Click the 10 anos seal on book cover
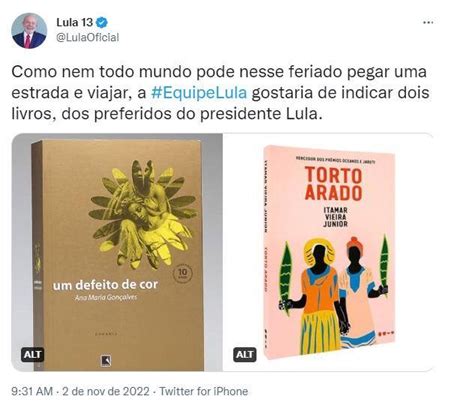The height and width of the screenshot is (408, 474). (183, 274)
